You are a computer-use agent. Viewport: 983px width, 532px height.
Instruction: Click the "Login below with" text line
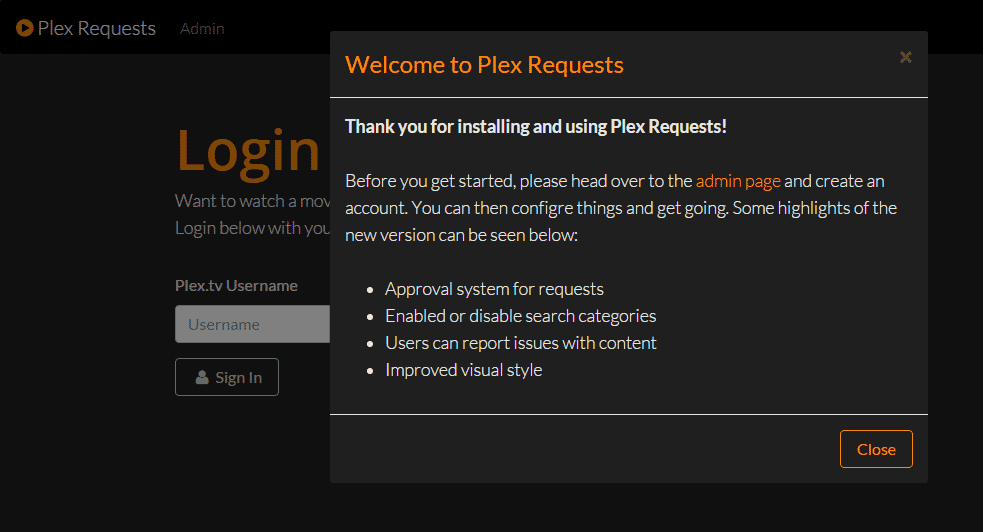click(x=252, y=228)
